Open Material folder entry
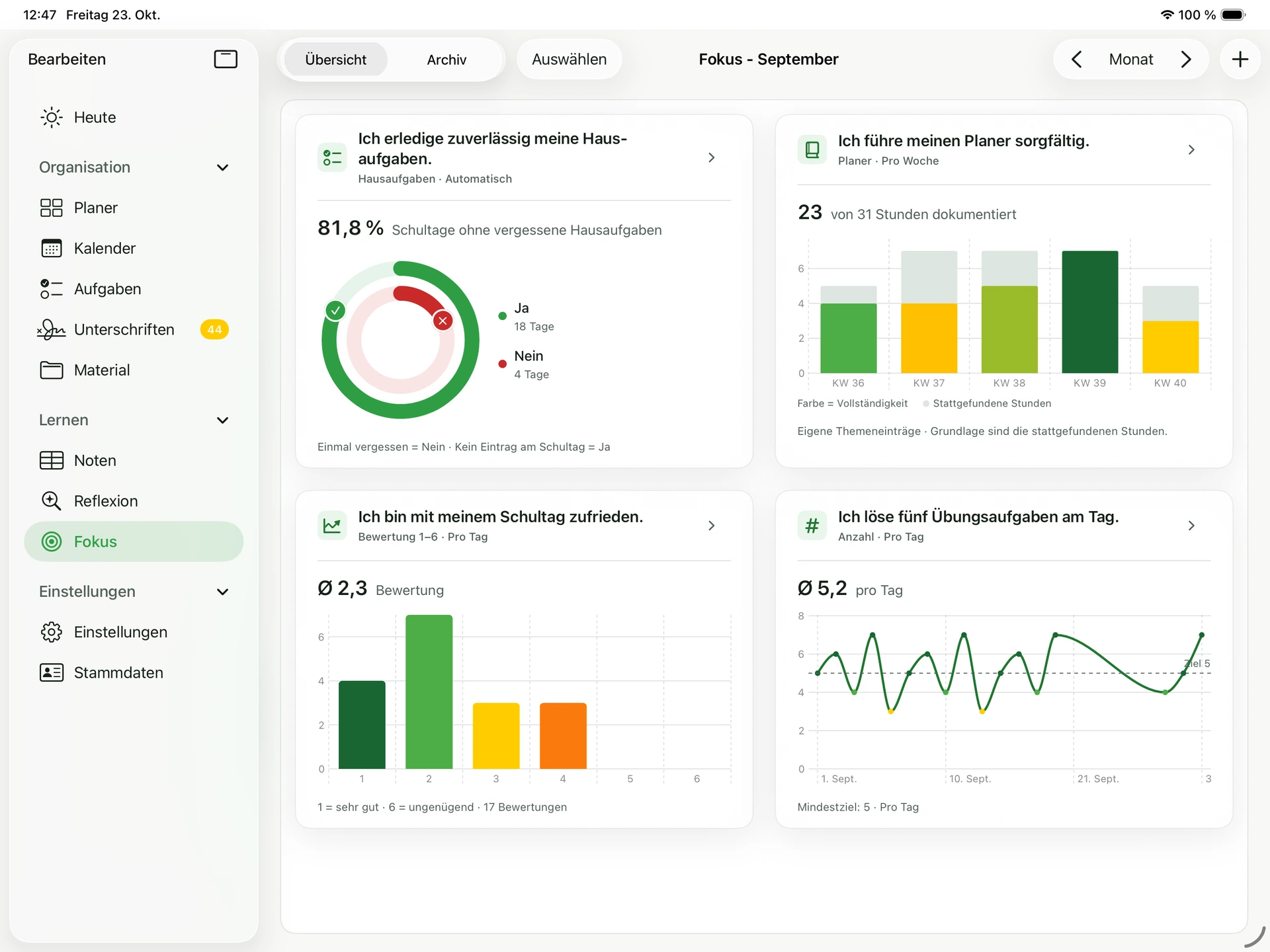 pyautogui.click(x=134, y=370)
